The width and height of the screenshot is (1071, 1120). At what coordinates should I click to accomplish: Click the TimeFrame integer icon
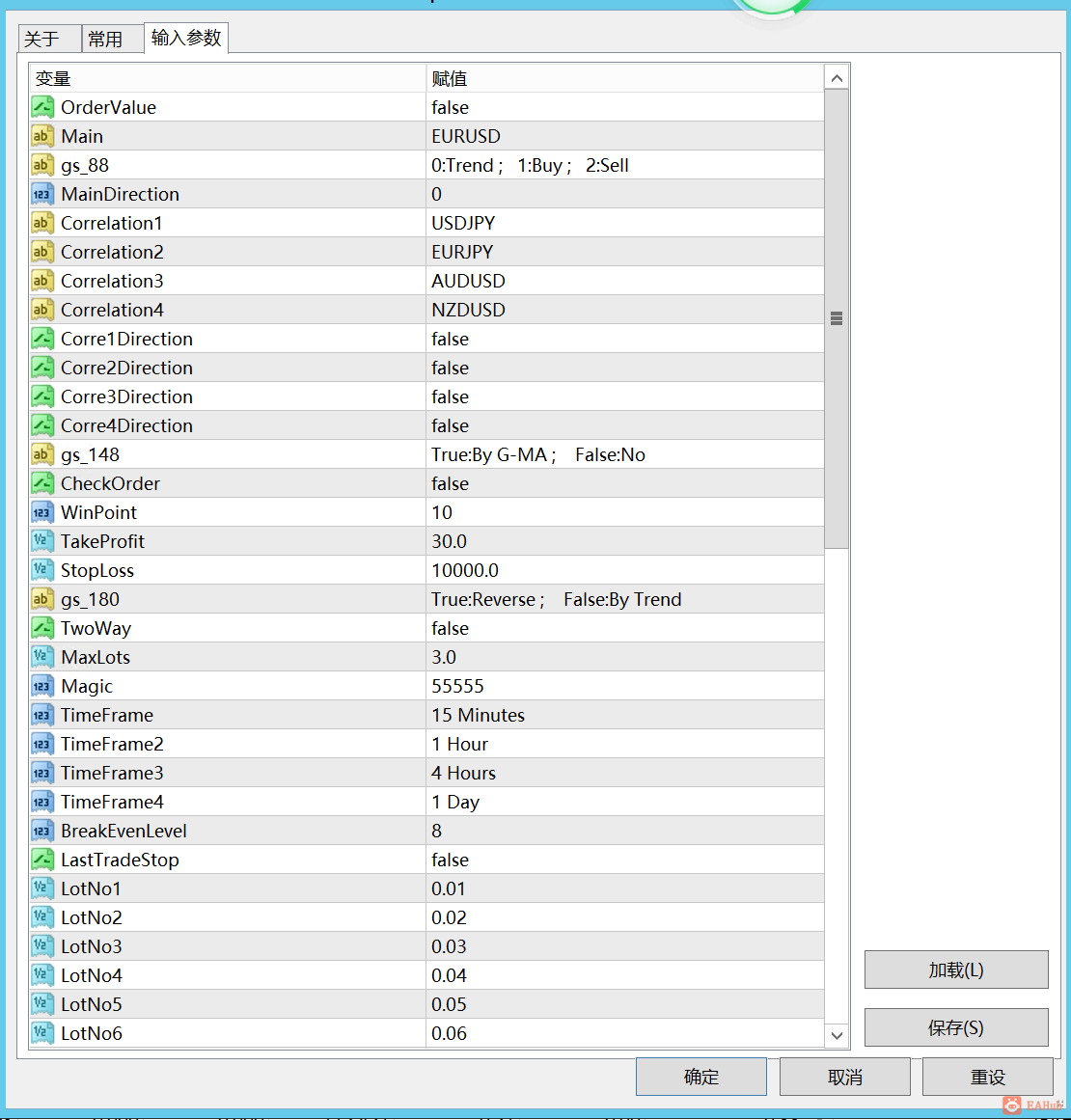pyautogui.click(x=42, y=714)
